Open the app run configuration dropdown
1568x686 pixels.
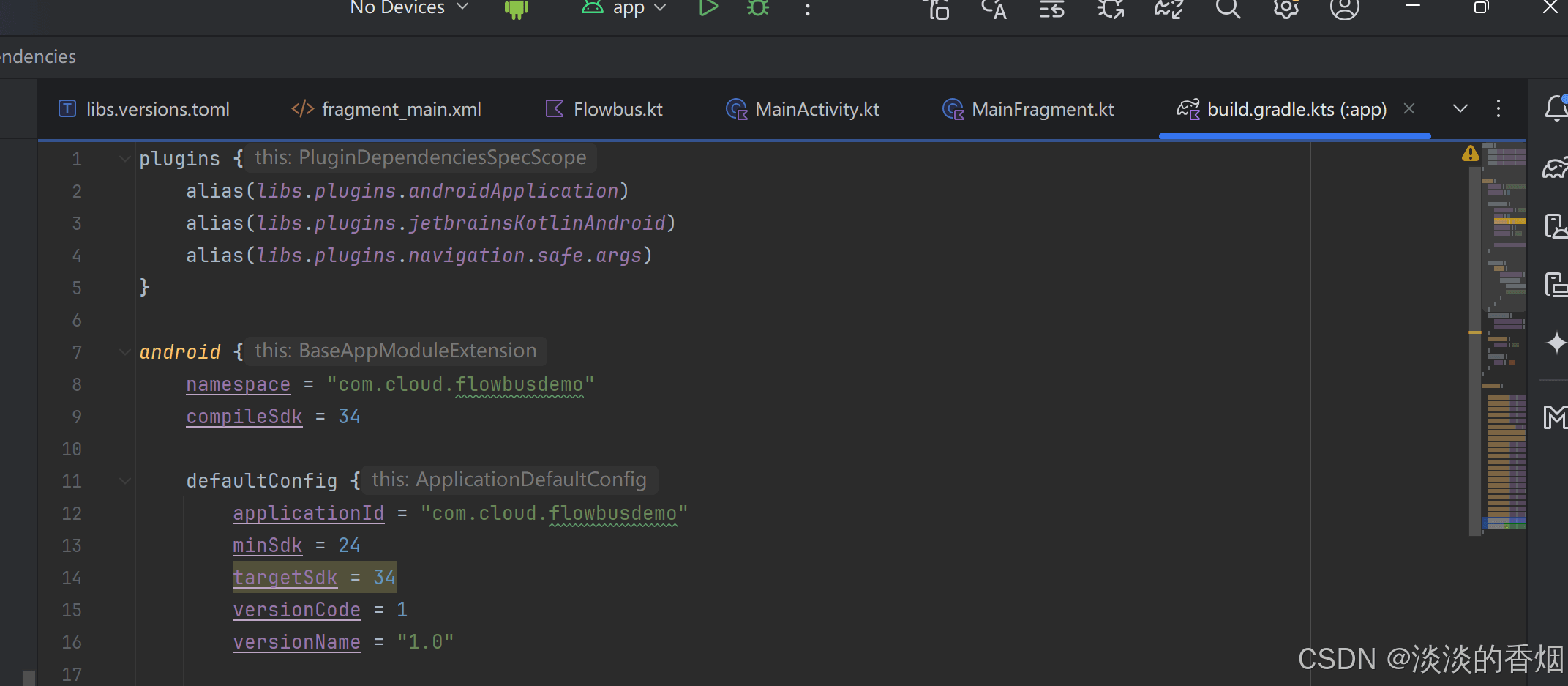click(624, 8)
